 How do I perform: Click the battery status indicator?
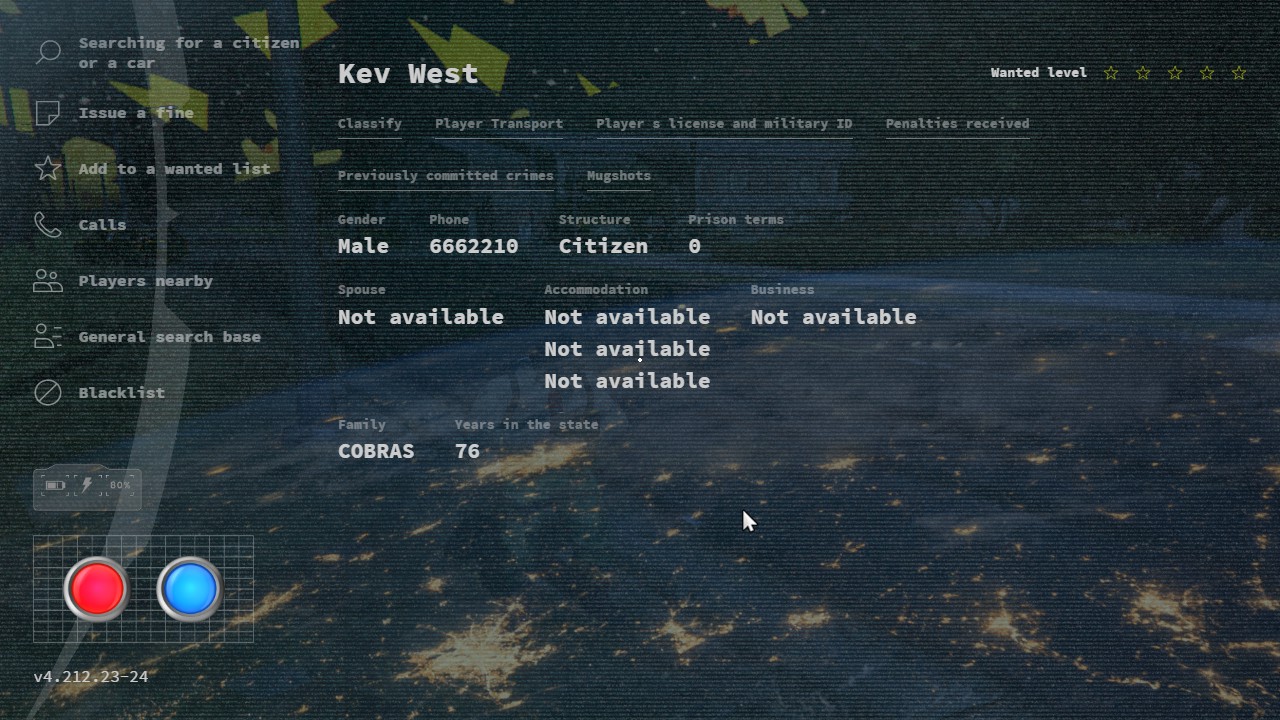[x=87, y=487]
